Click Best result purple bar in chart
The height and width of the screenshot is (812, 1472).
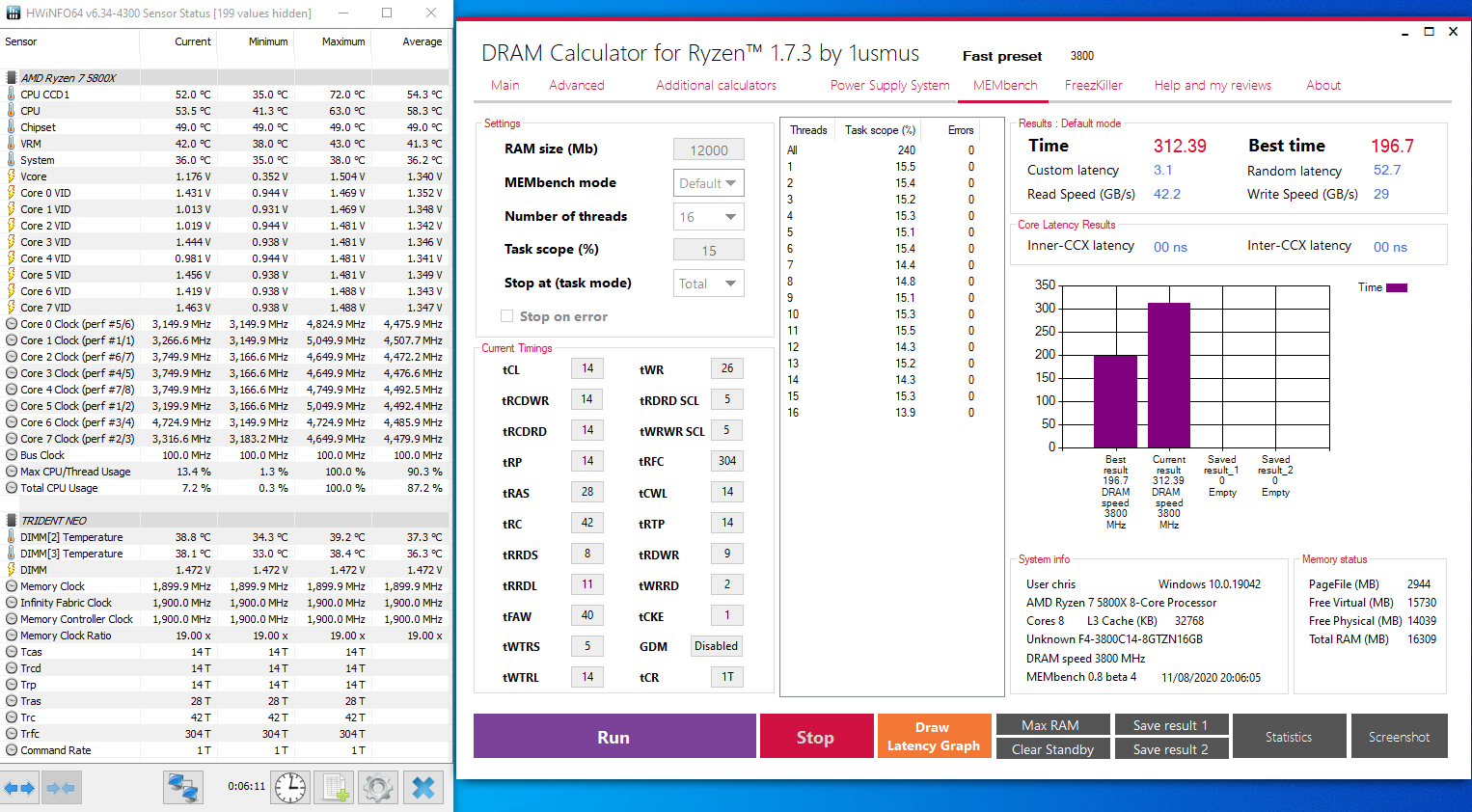coord(1115,401)
